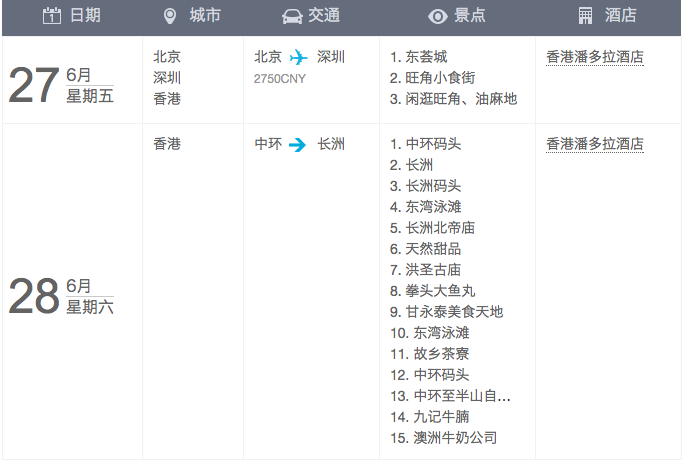Image resolution: width=682 pixels, height=460 pixels.
Task: Click departure 北京 in the transport column
Action: (x=268, y=57)
